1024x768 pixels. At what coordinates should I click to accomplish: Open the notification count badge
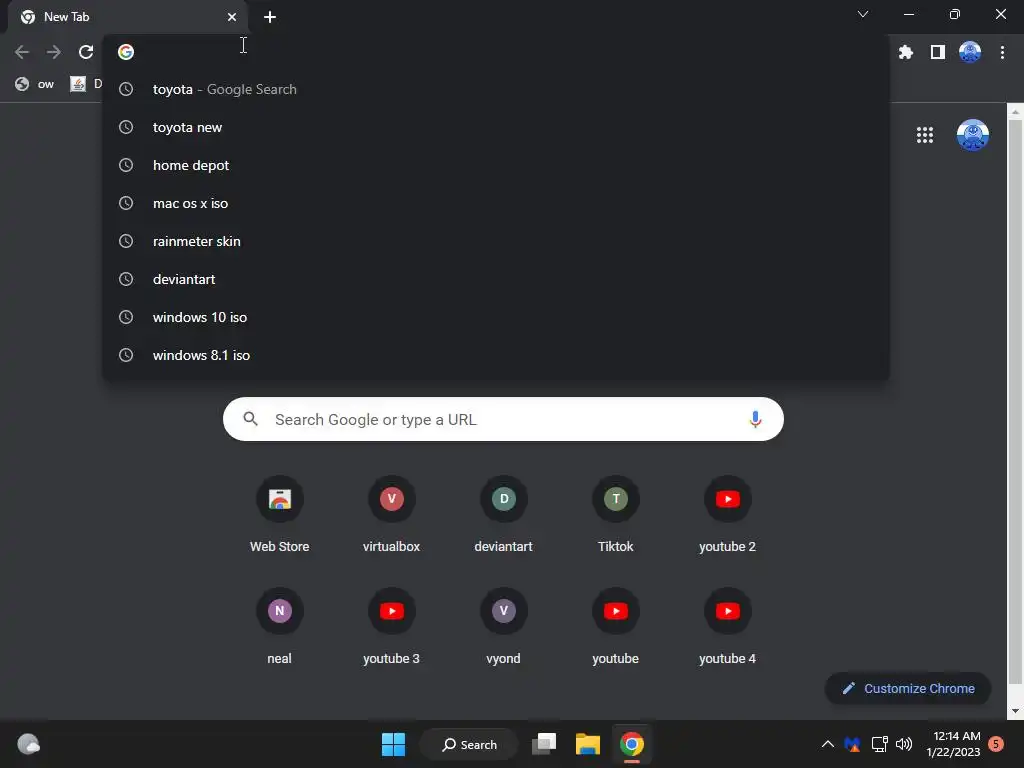(996, 744)
